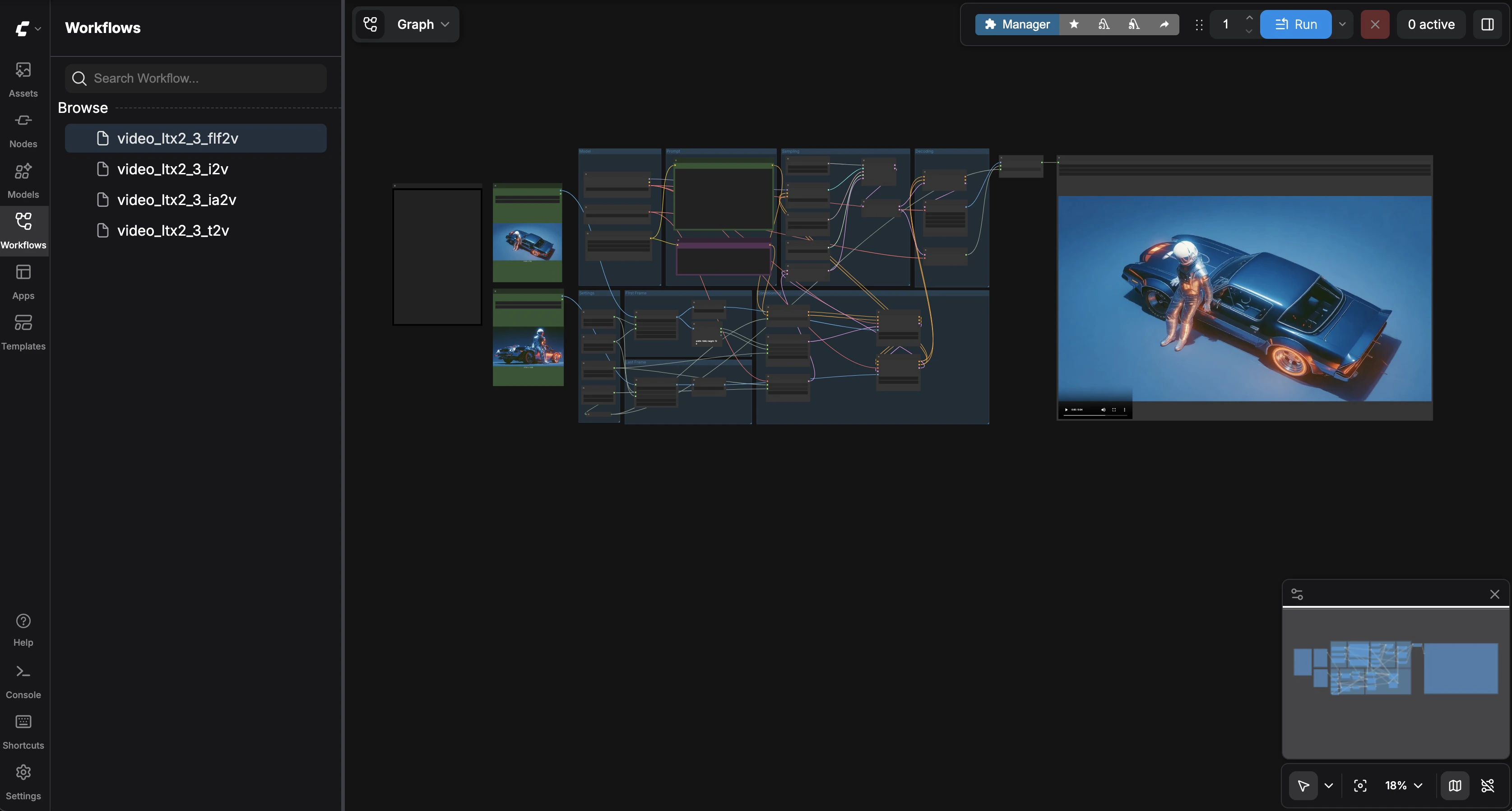Click the share workflow arrow icon in top toolbar
This screenshot has width=1512, height=811.
point(1164,24)
